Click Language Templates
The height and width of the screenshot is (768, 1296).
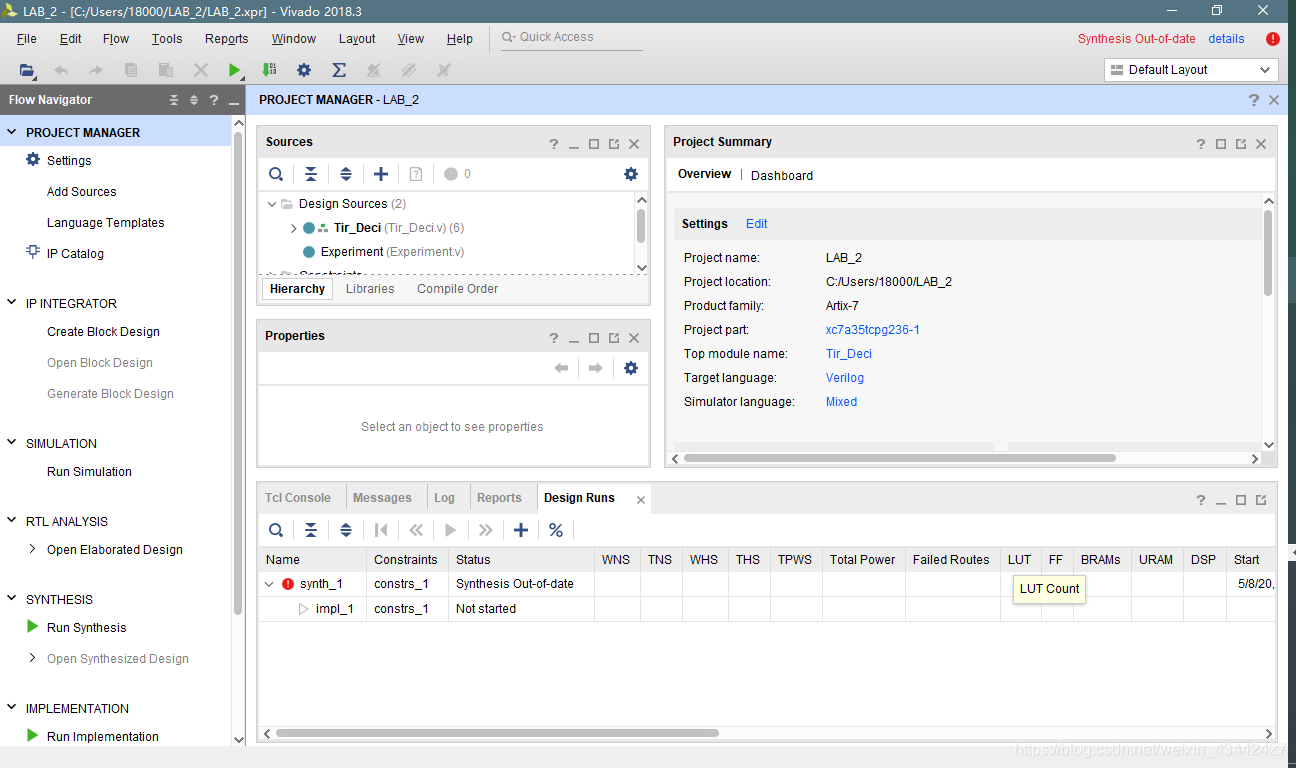point(105,223)
